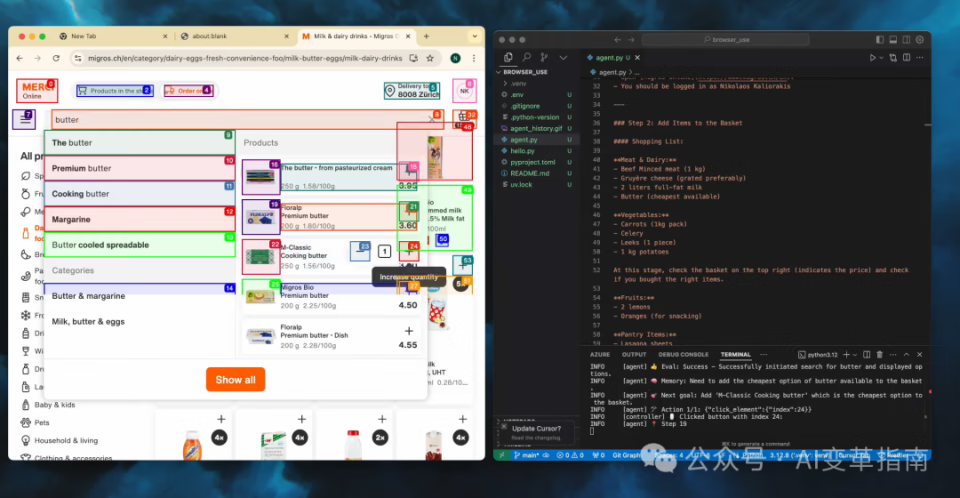
Task: Select the TERMINAL panel tab
Action: [735, 355]
